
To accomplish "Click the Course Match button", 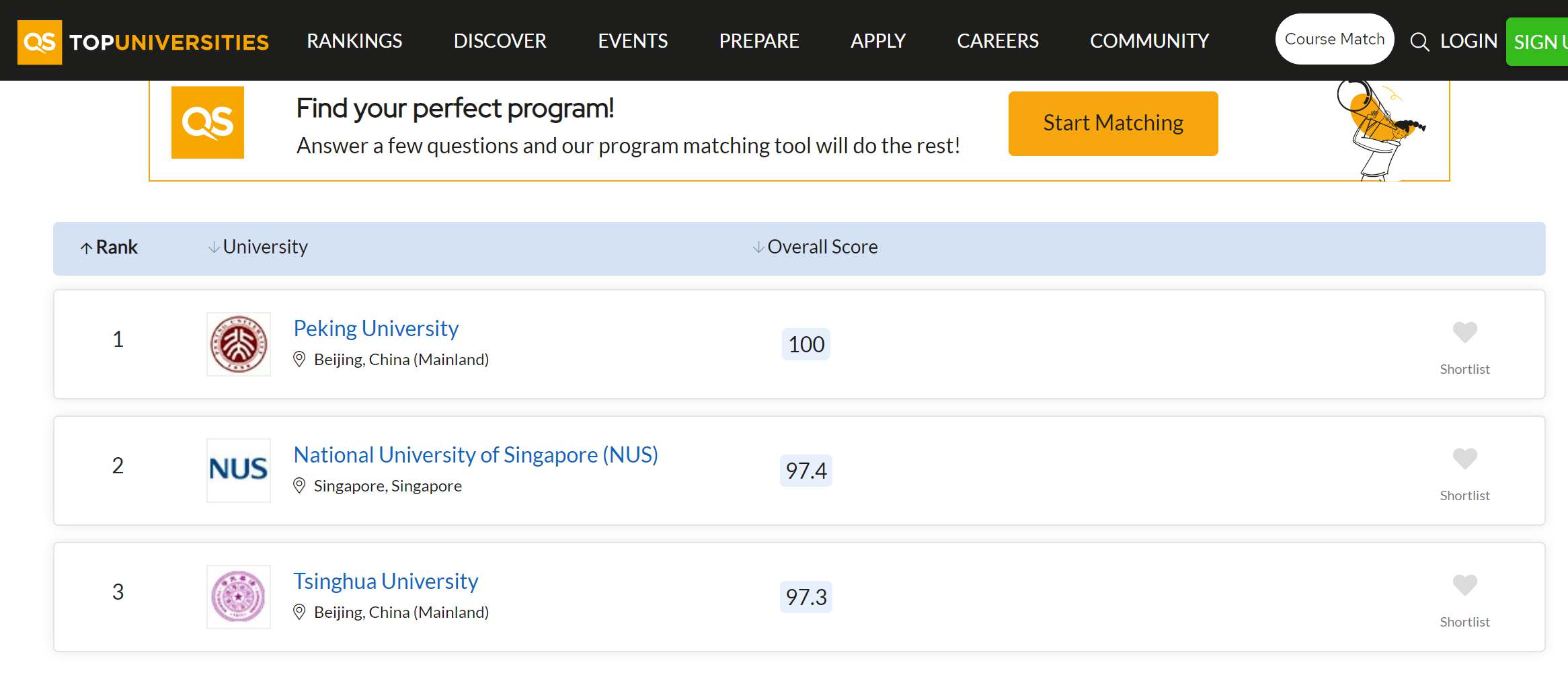I will 1335,39.
